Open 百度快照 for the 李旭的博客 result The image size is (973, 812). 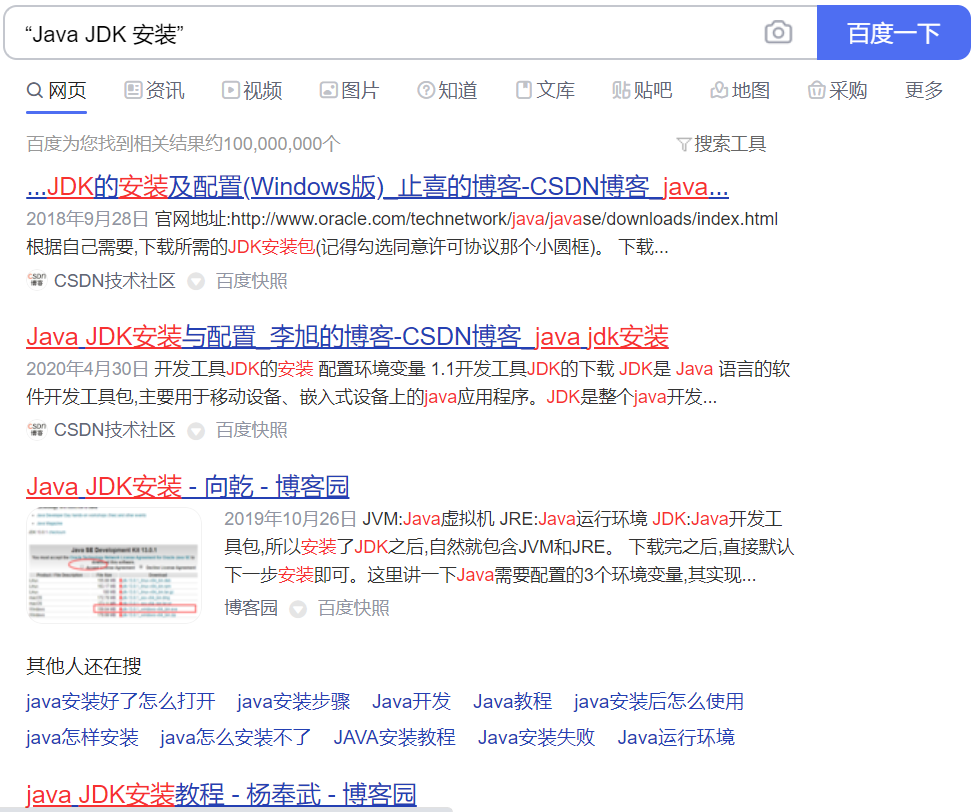(252, 430)
